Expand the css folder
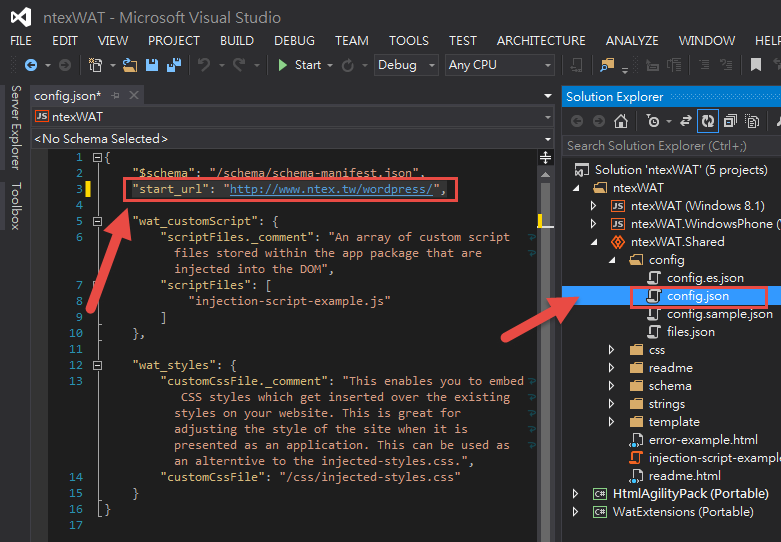Viewport: 781px width, 542px height. [611, 350]
